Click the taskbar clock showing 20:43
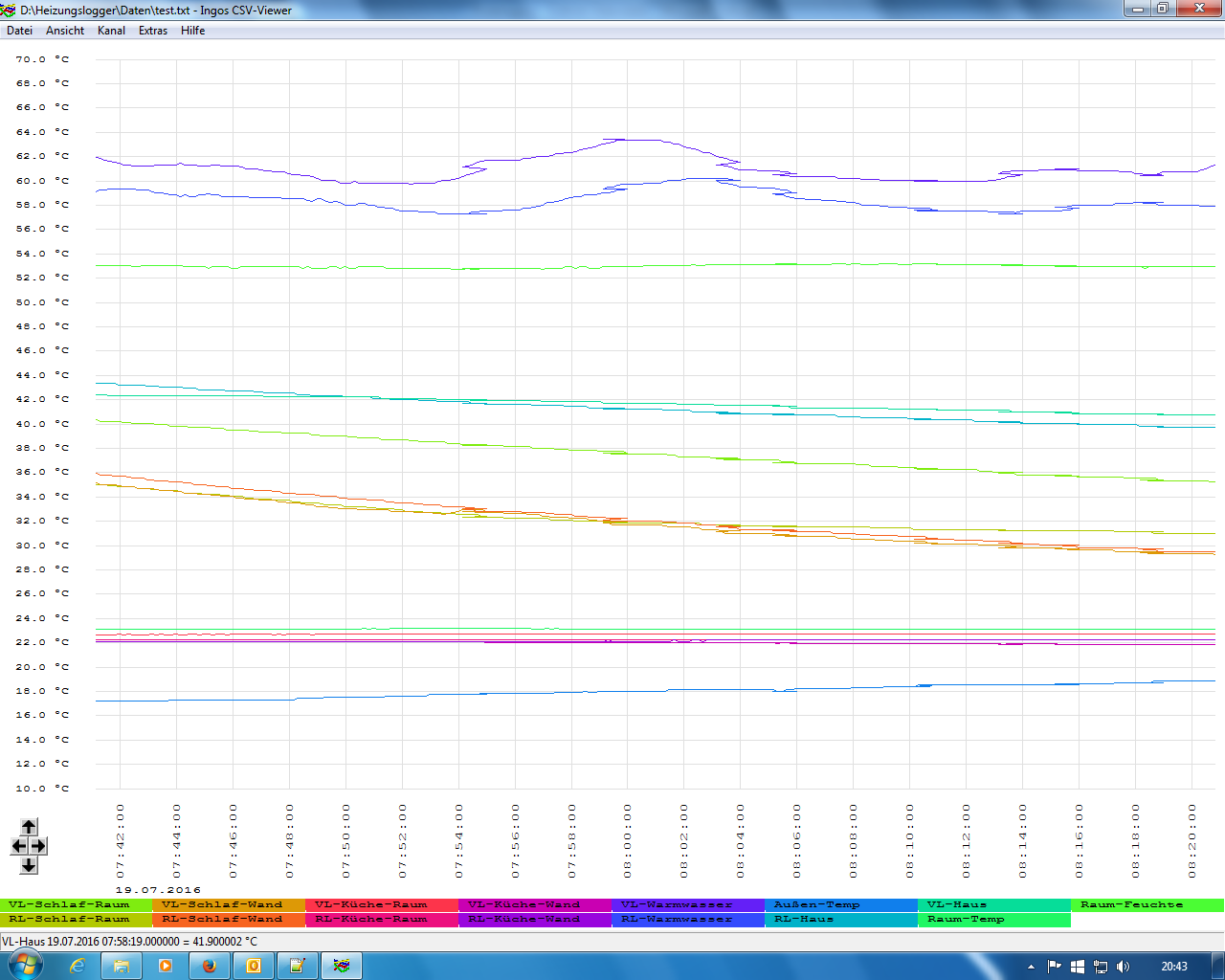 (x=1174, y=967)
